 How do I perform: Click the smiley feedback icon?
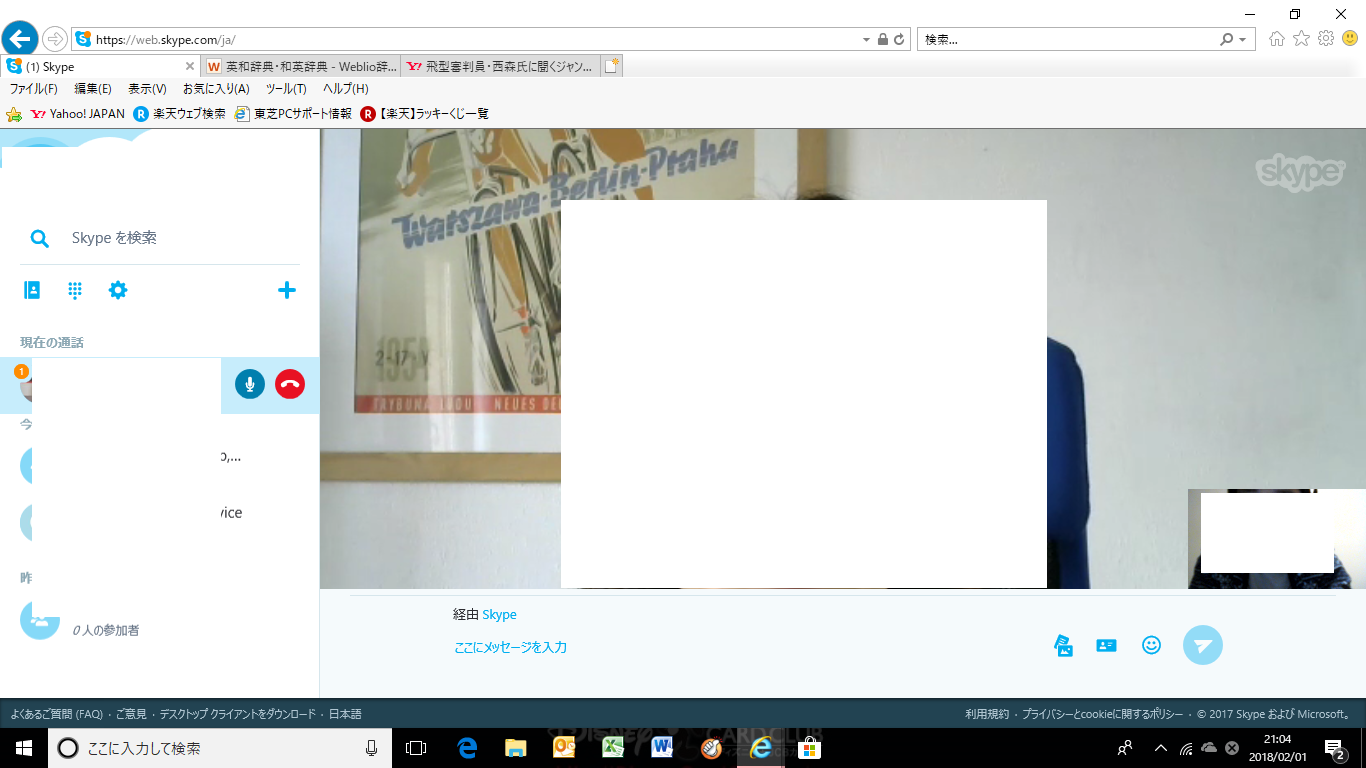click(1350, 39)
